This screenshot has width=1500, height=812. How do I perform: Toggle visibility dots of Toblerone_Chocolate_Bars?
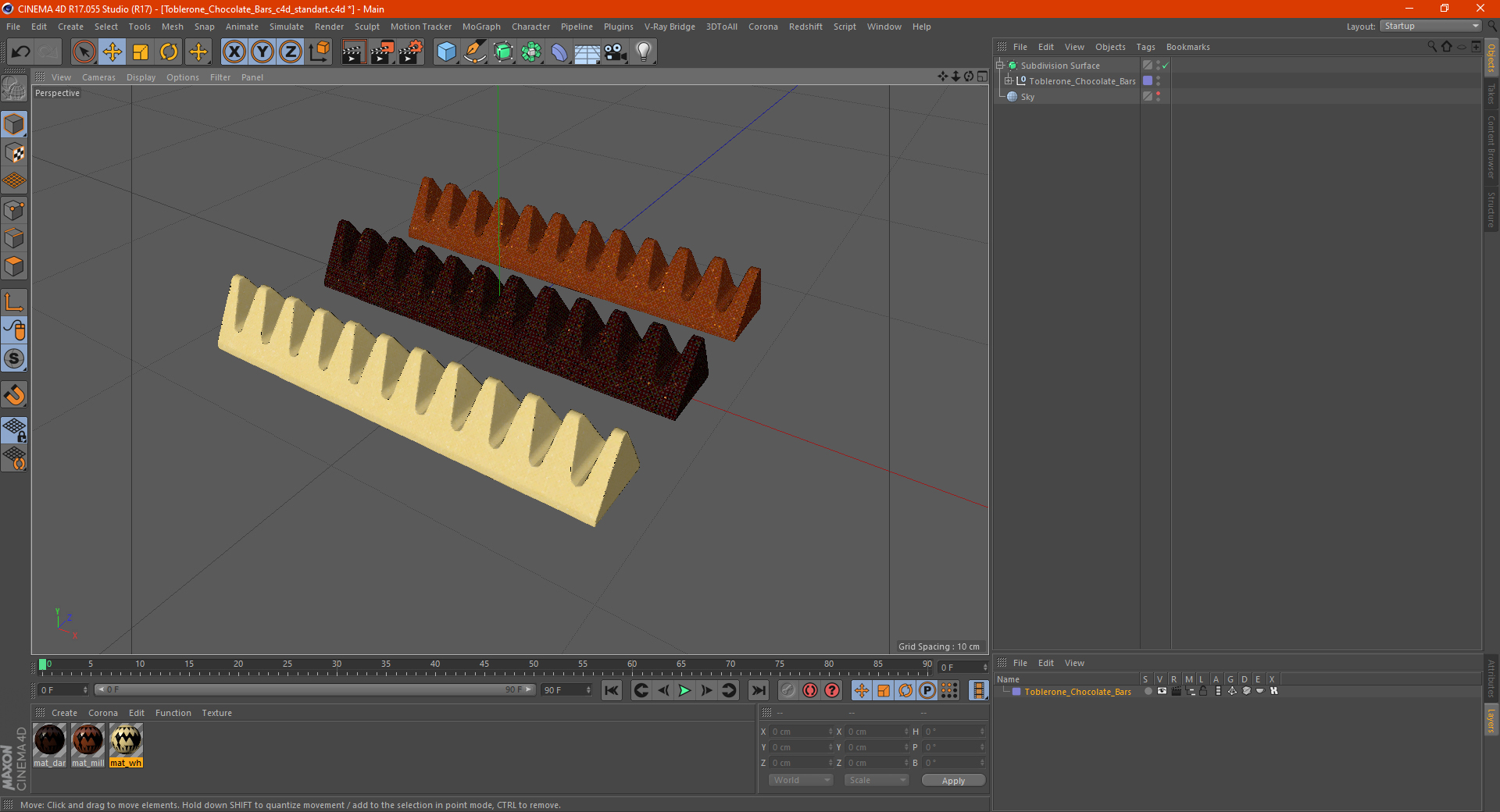[1158, 80]
